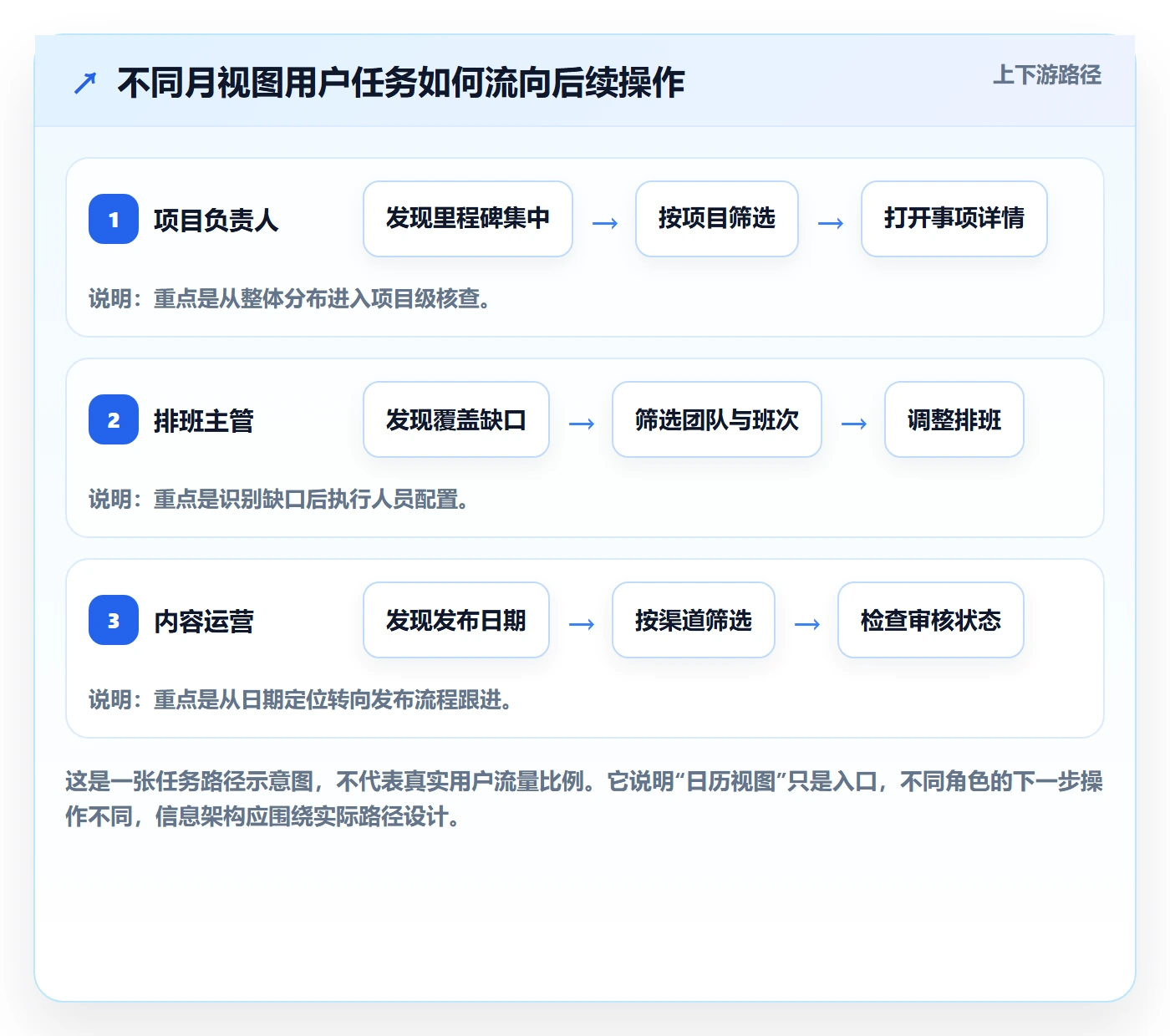
Task: Select the 发现里程碑集中 step box
Action: click(x=468, y=219)
